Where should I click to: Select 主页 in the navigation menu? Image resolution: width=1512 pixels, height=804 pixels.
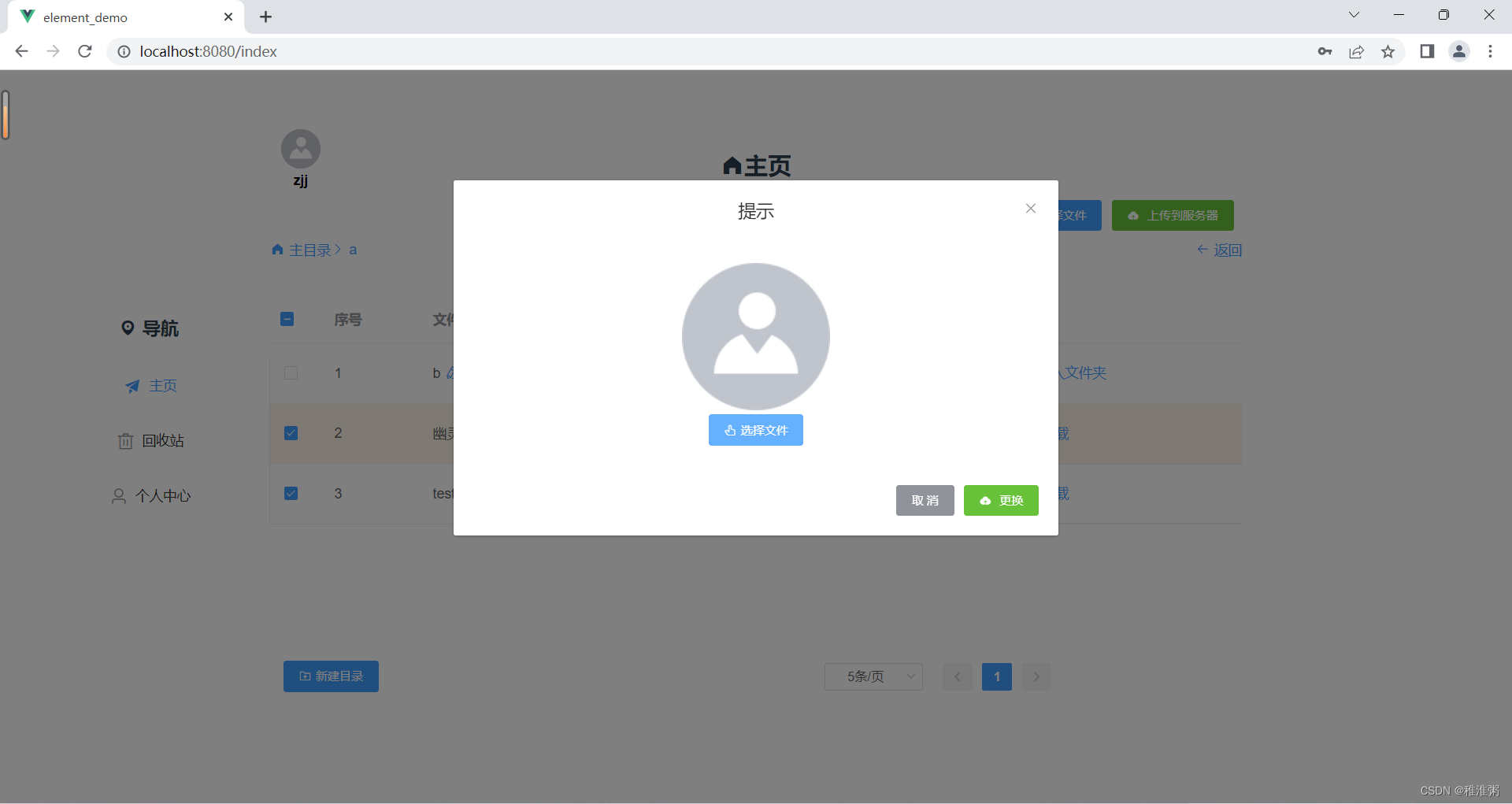163,386
